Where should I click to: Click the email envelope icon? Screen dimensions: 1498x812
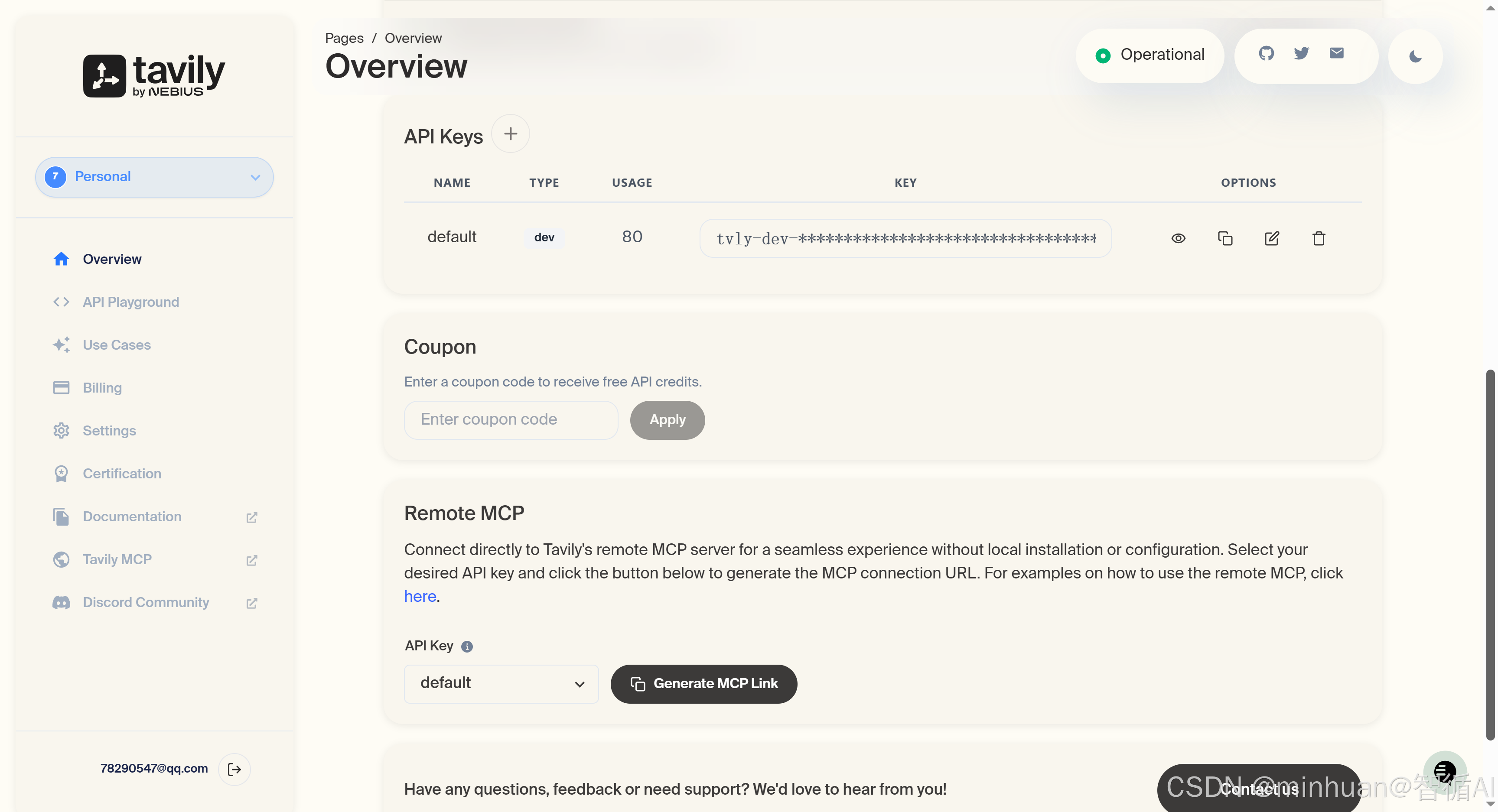pyautogui.click(x=1336, y=53)
